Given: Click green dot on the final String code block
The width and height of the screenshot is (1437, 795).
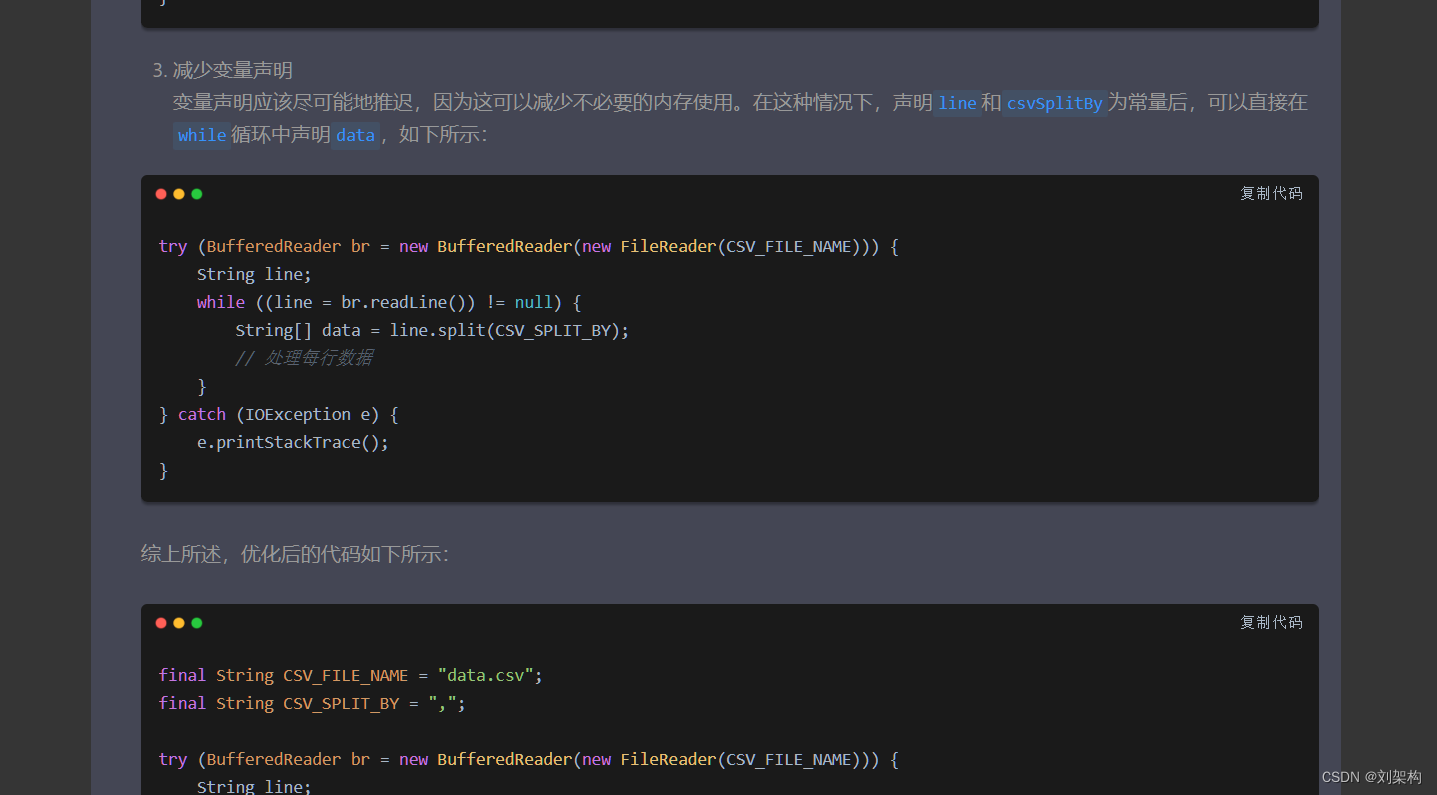Looking at the screenshot, I should 197,623.
